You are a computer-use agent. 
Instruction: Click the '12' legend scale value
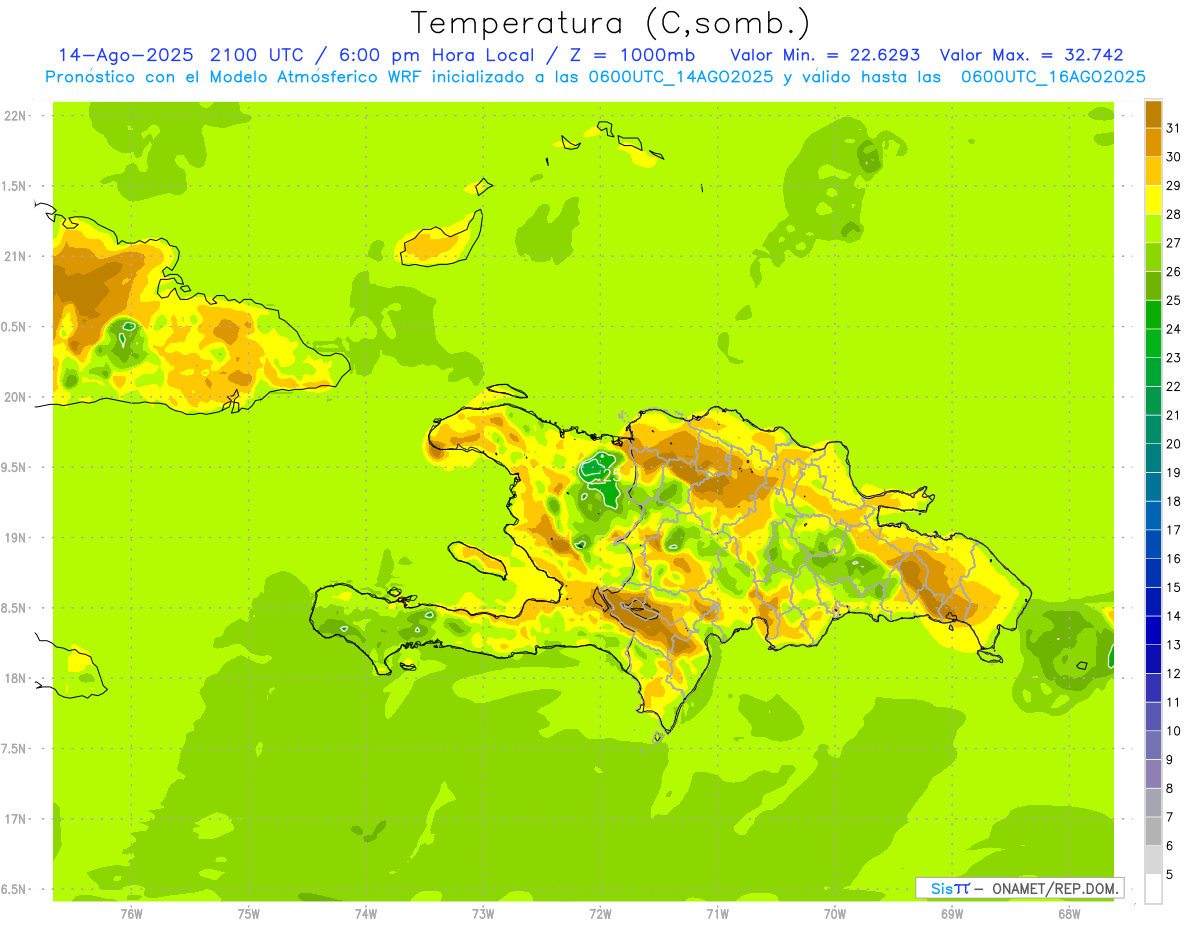1174,674
